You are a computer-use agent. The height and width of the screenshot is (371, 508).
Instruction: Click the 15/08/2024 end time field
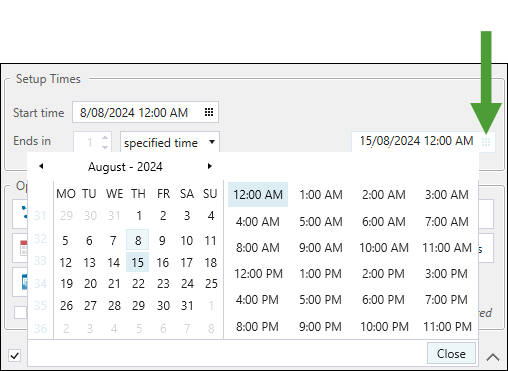pos(423,142)
